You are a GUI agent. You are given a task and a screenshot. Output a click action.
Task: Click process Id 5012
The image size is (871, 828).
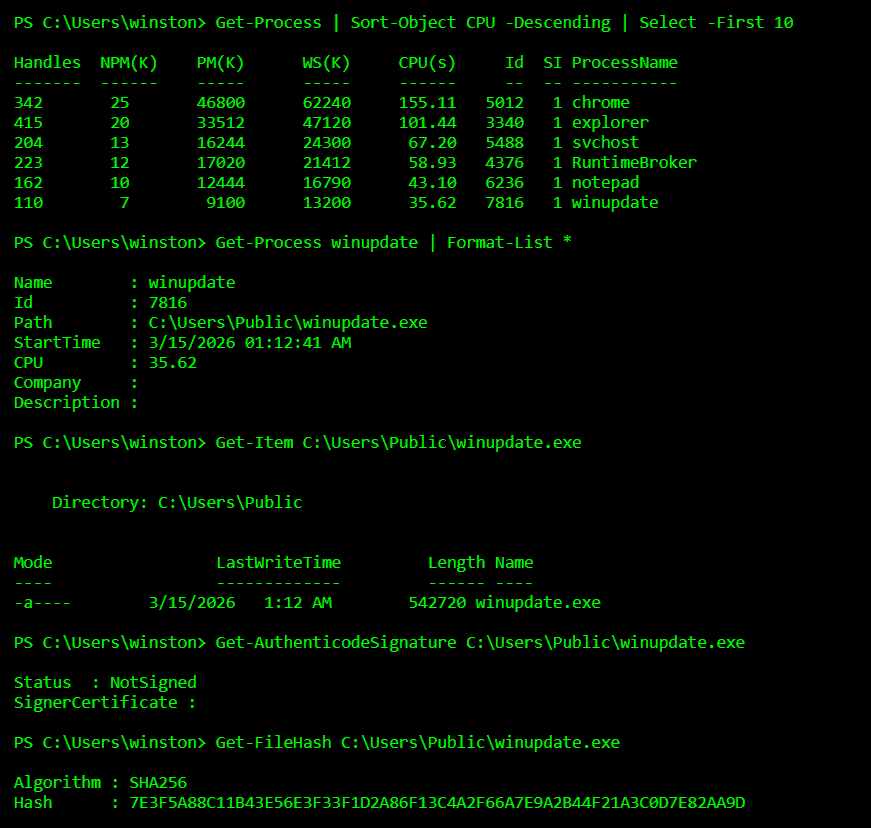[x=504, y=103]
